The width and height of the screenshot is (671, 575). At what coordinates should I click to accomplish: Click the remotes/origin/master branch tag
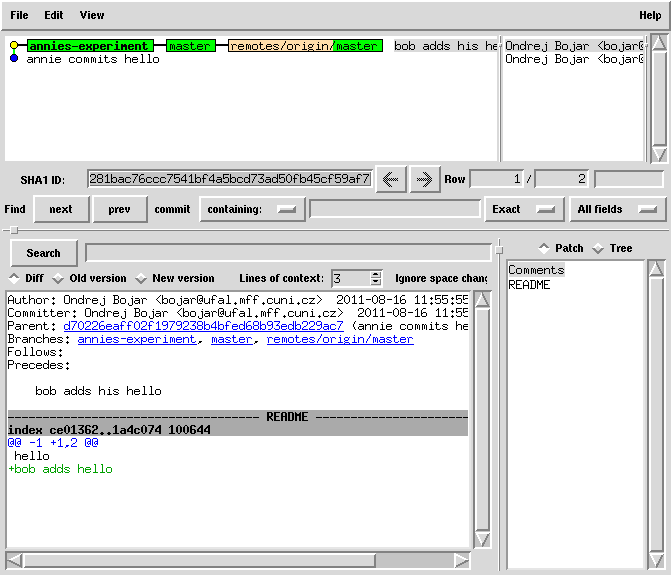(x=305, y=46)
